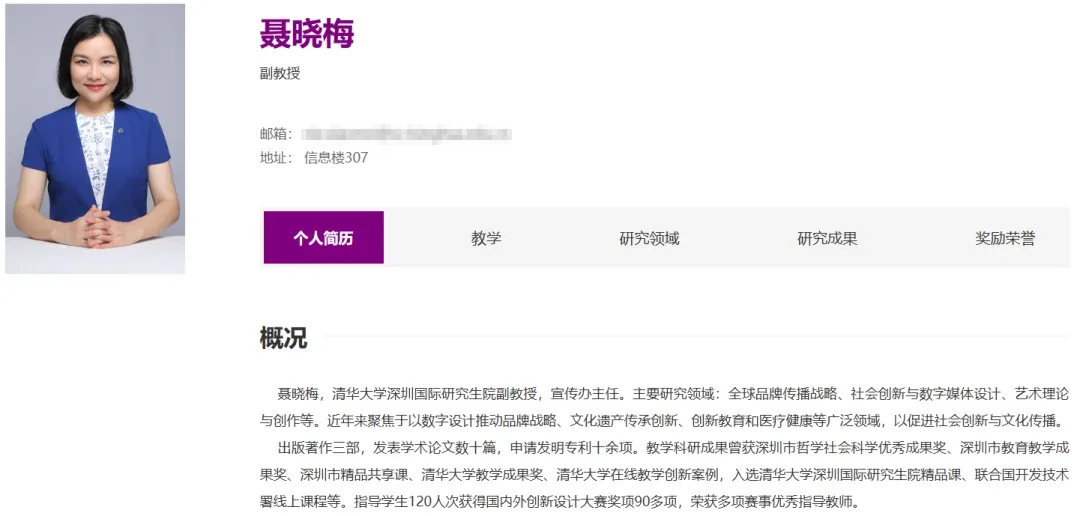Screen dimensions: 1080x516
Task: Open the 奖励荣誉 tab
Action: click(x=1005, y=239)
